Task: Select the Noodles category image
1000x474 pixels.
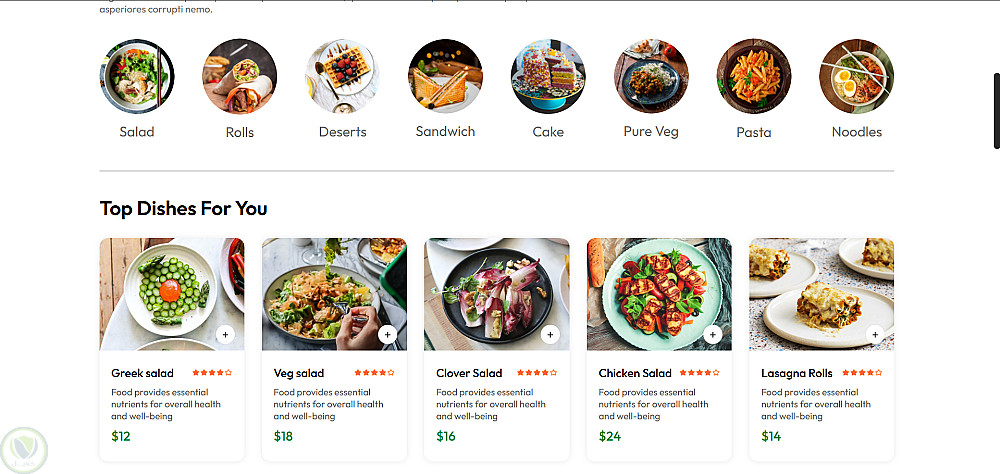Action: (856, 77)
